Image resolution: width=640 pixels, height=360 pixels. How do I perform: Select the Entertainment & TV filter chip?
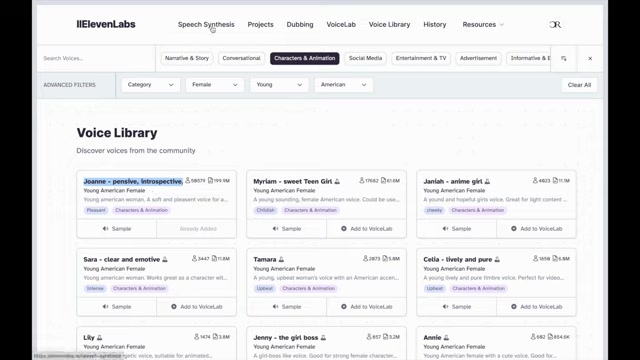click(421, 58)
